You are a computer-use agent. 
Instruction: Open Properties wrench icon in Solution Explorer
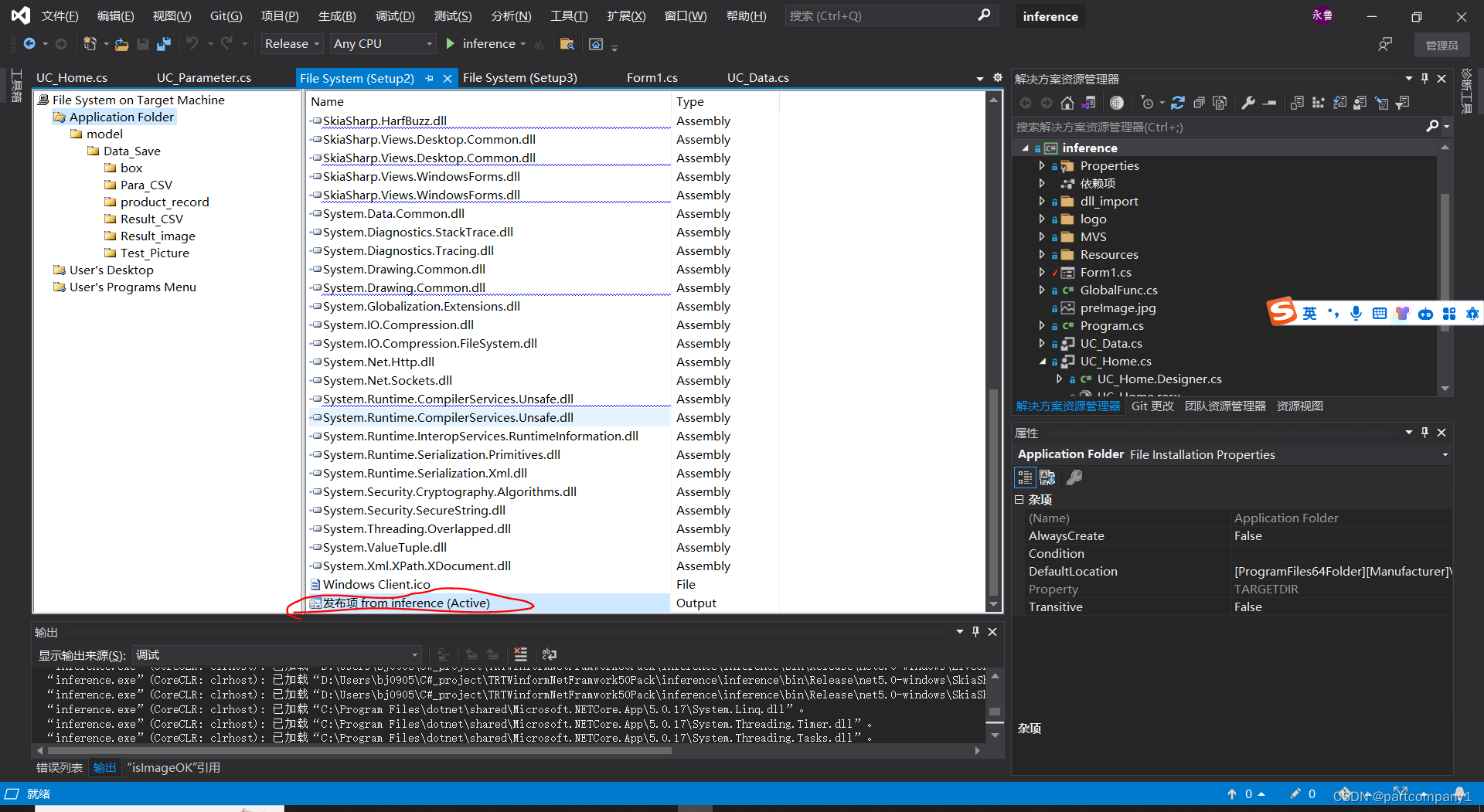pyautogui.click(x=1247, y=103)
